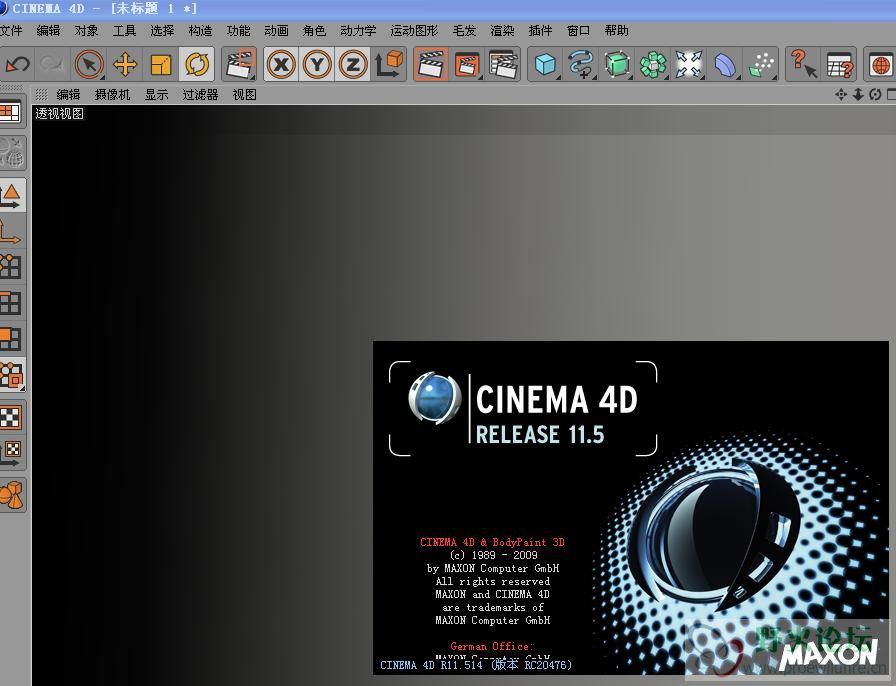Toggle the X axis lock

281,64
